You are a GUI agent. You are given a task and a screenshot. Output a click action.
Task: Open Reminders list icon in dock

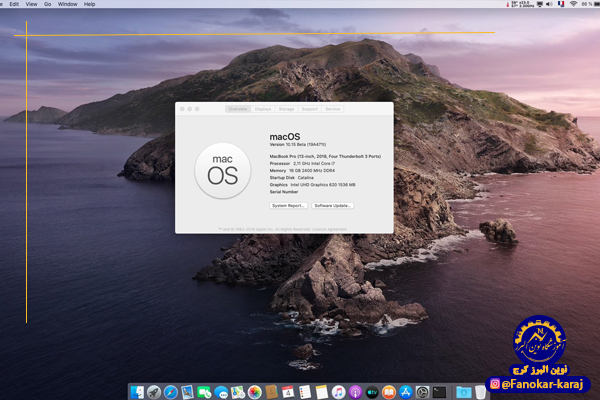[x=305, y=392]
